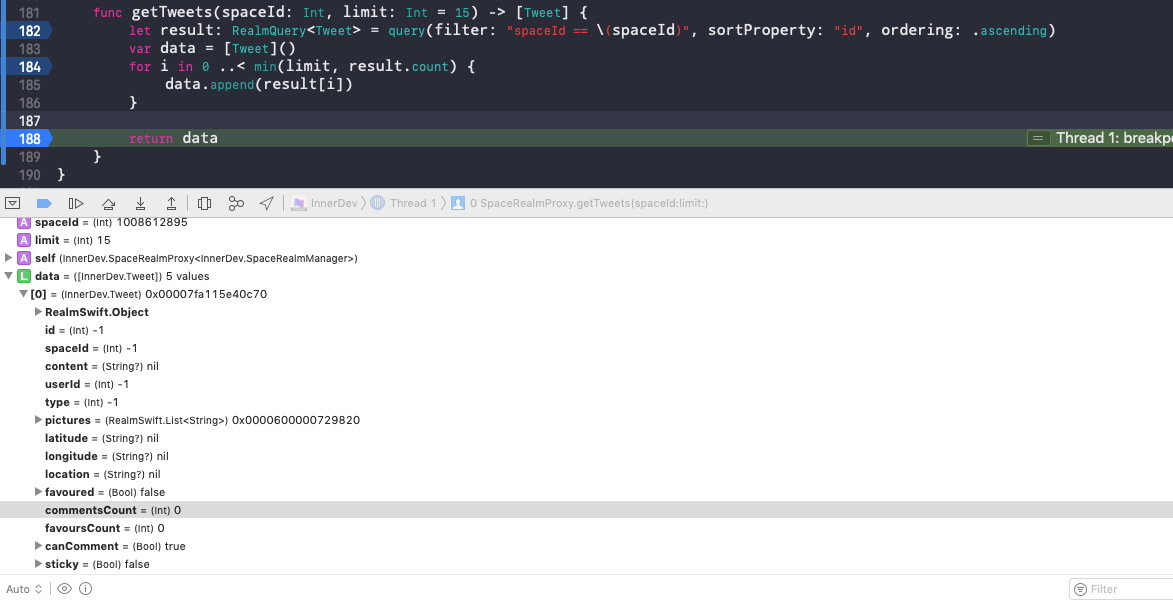This screenshot has width=1173, height=602.
Task: Collapse the [0] Tweet element
Action: [23, 294]
